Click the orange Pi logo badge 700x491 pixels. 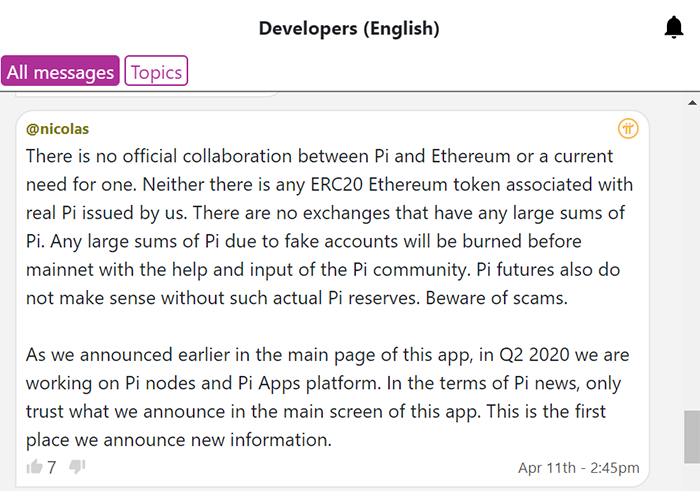[x=628, y=129]
